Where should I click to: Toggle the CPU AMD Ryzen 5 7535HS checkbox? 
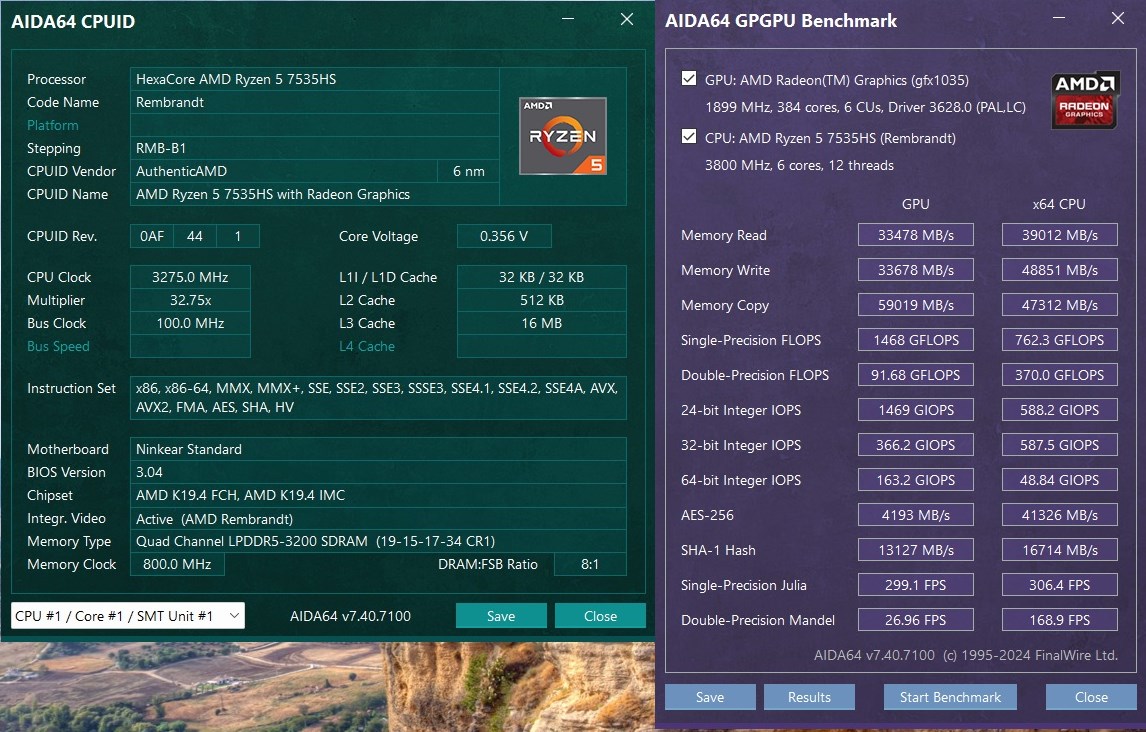pos(688,137)
